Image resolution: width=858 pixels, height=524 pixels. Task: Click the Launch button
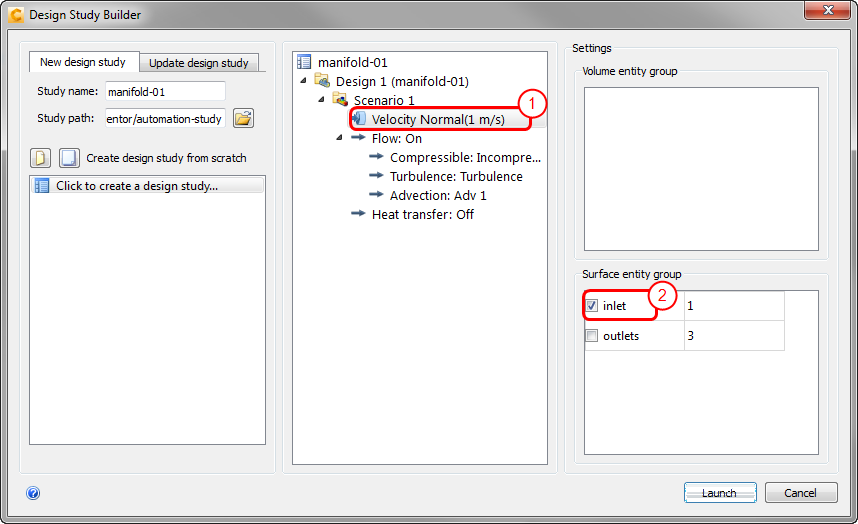tap(720, 493)
